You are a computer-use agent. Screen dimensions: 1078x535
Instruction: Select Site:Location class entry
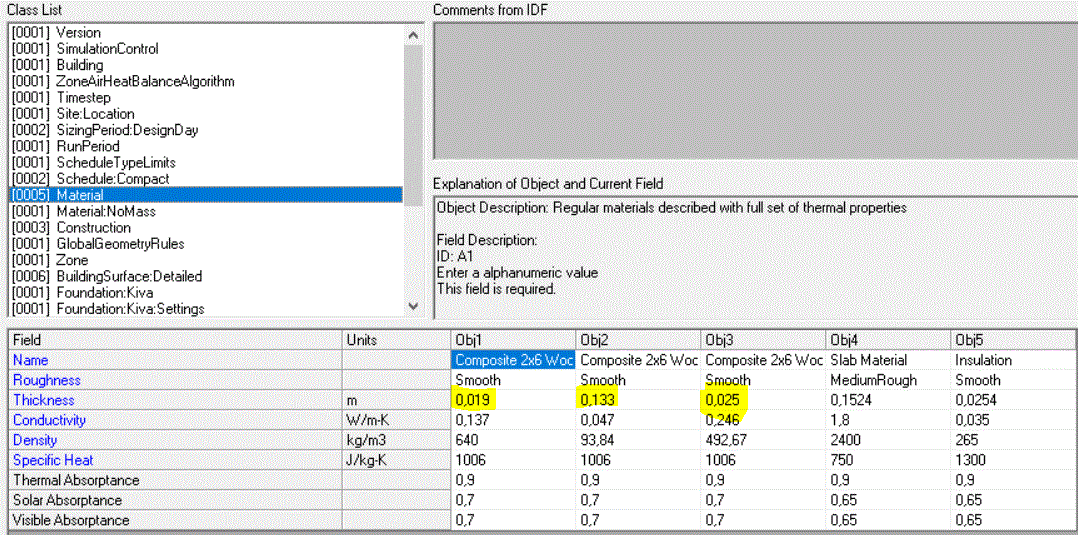pos(206,114)
